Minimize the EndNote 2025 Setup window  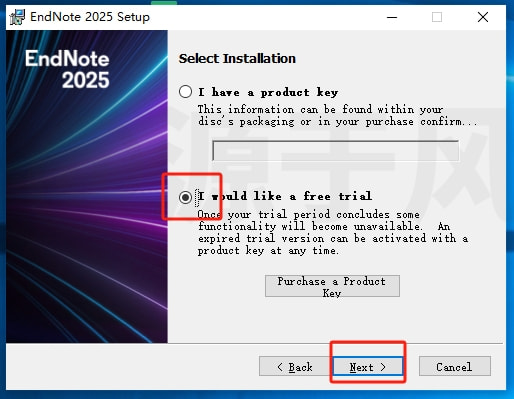tap(392, 17)
